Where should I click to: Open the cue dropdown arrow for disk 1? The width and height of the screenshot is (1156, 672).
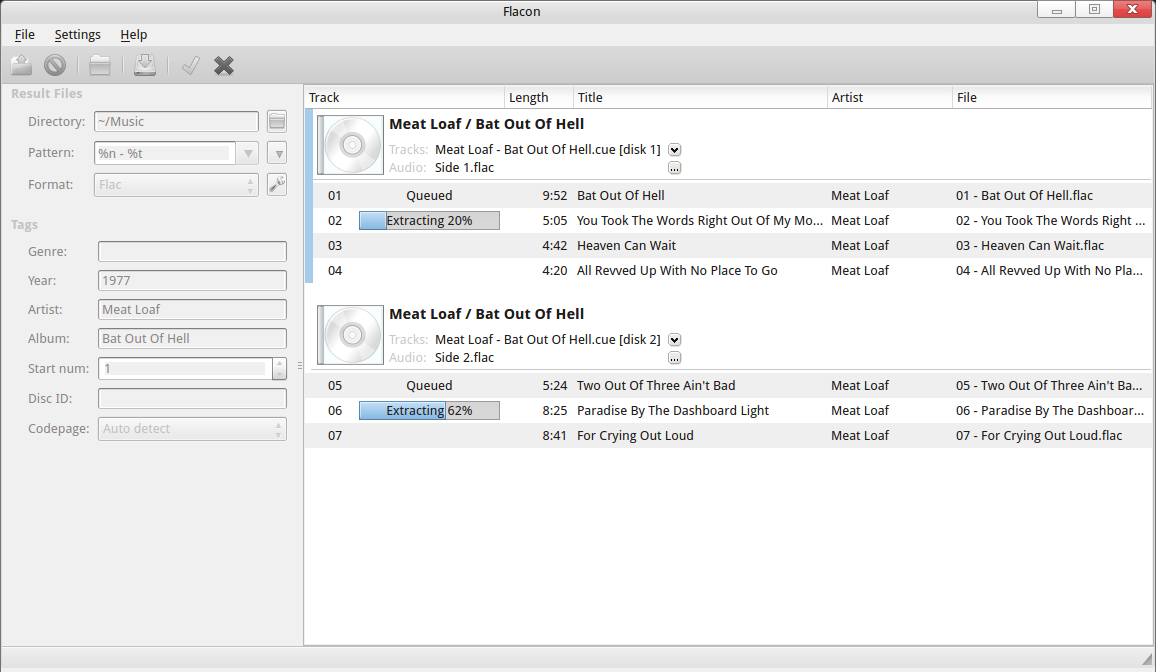pyautogui.click(x=674, y=150)
